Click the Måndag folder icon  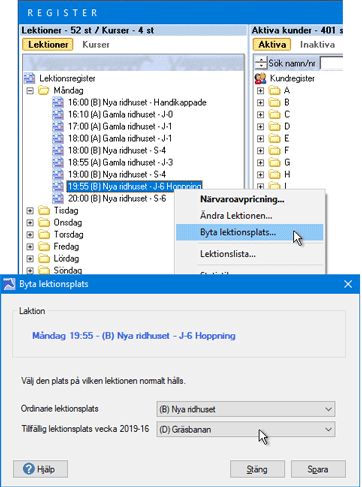[44, 90]
